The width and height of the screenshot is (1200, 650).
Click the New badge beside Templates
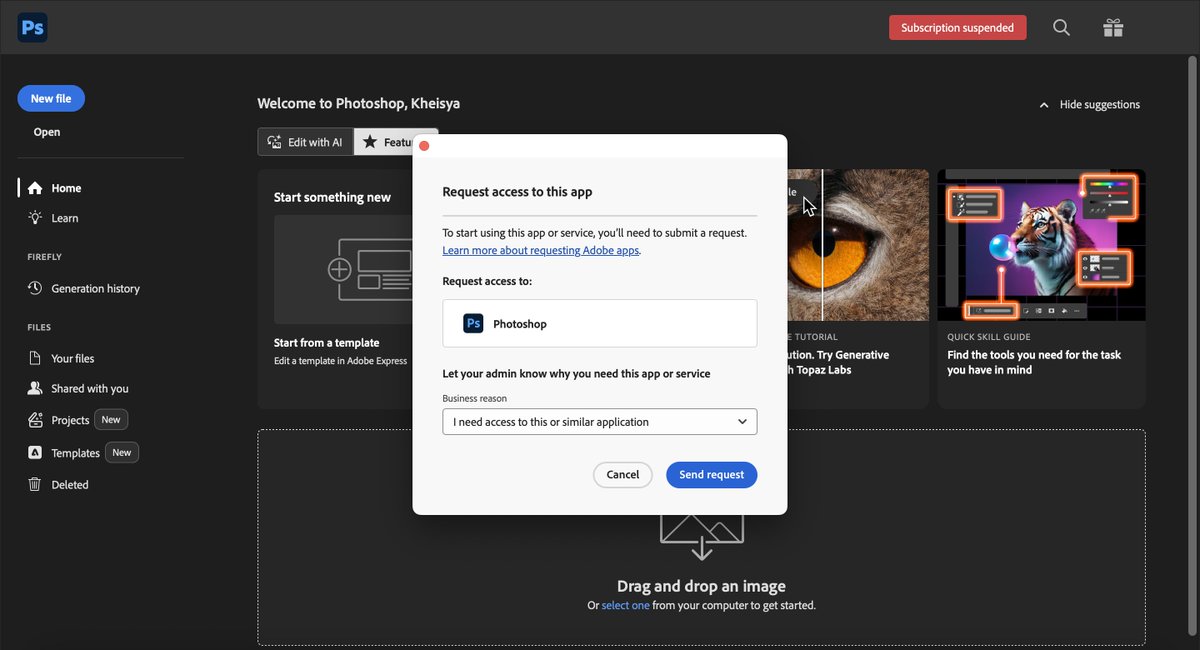coord(121,453)
